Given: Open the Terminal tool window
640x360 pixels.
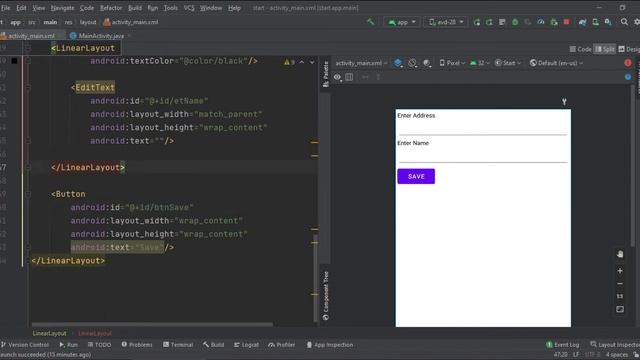Looking at the screenshot, I should [178, 345].
